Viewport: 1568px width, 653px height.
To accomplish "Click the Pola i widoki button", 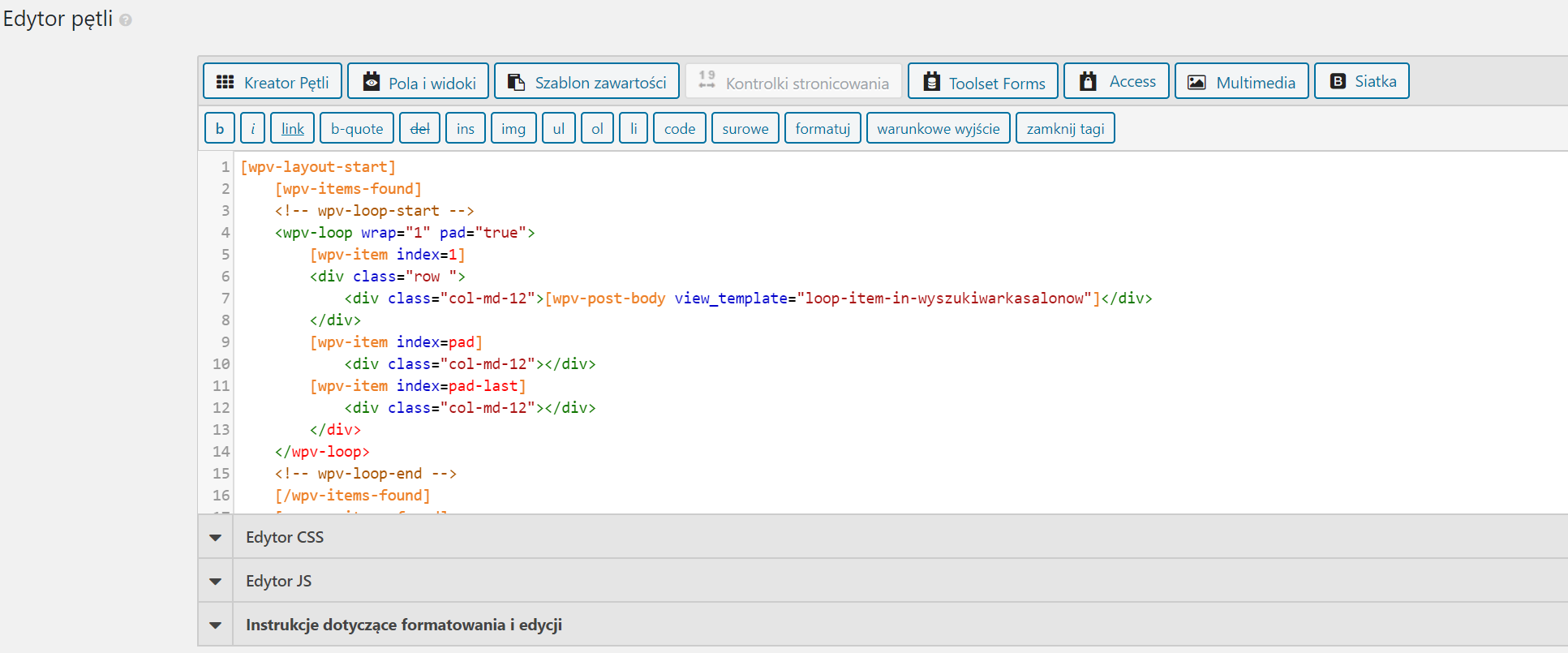I will coord(419,81).
